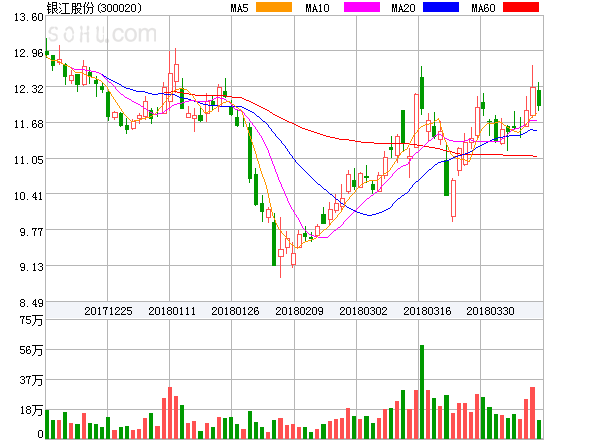Click the 20180126 date label
This screenshot has width=600, height=440.
(235, 311)
